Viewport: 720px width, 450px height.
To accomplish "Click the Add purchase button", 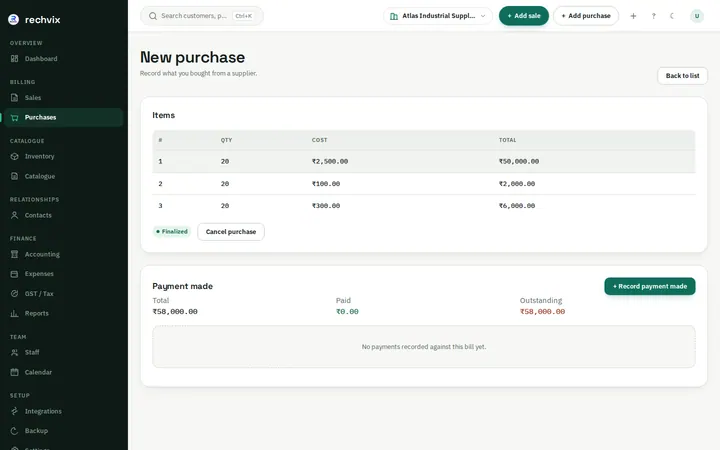I will click(586, 16).
